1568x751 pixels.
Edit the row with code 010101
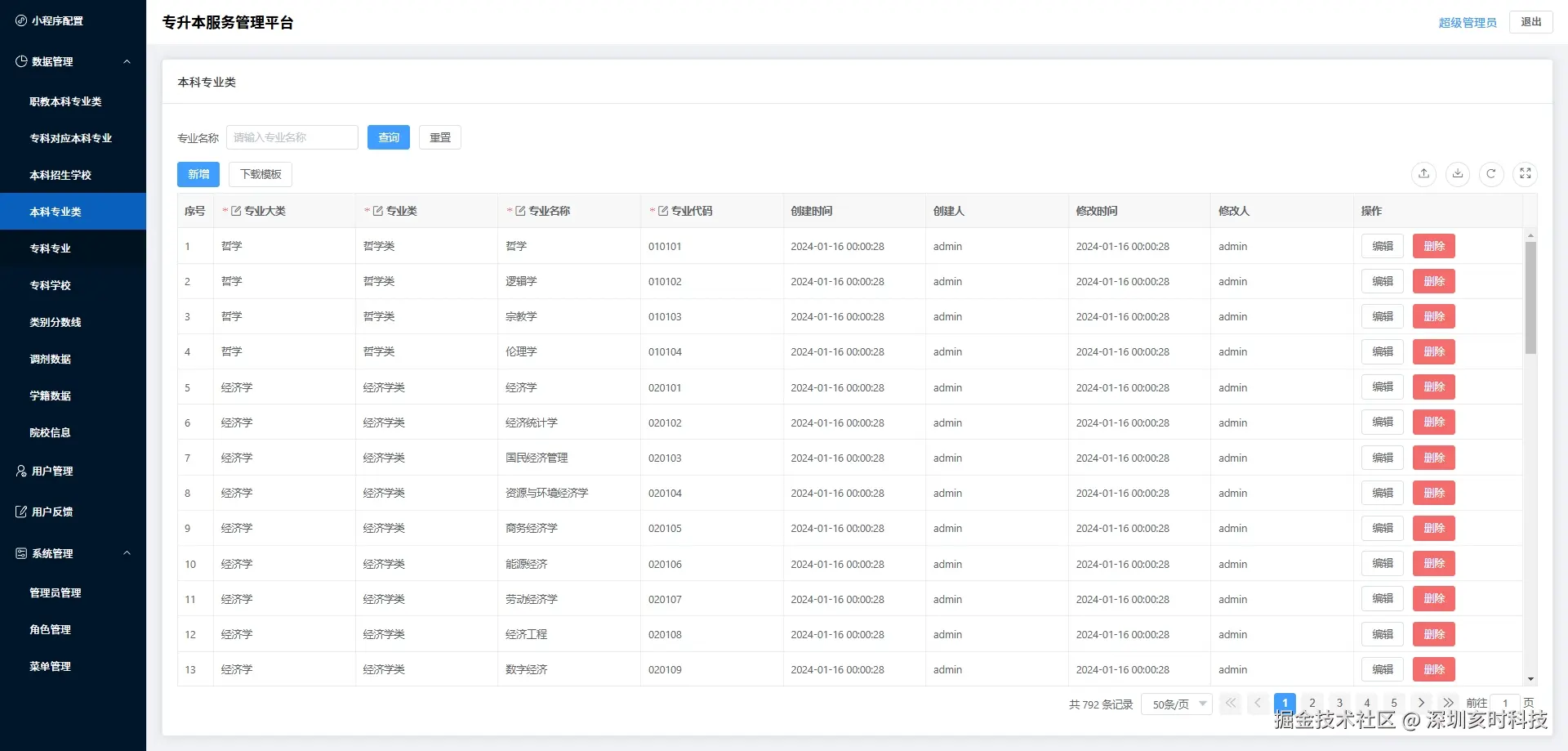(1383, 246)
